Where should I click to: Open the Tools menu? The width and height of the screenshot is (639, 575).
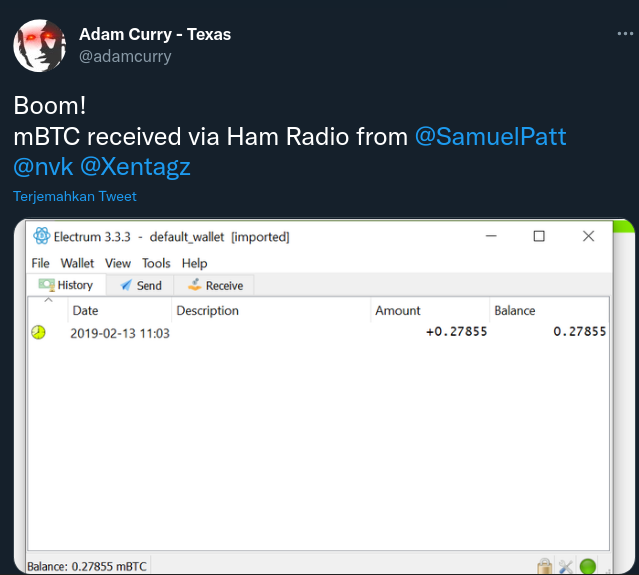156,263
